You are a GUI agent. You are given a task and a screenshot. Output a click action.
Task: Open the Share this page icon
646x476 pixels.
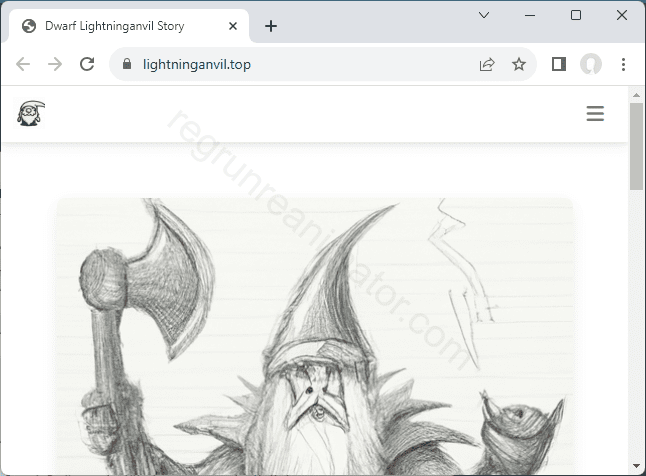[x=487, y=64]
